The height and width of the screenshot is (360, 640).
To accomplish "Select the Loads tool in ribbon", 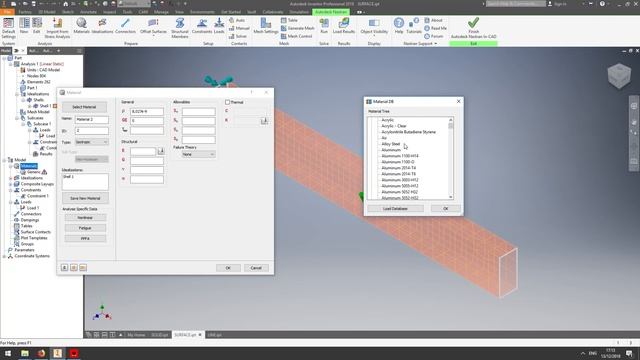I will 219,26.
